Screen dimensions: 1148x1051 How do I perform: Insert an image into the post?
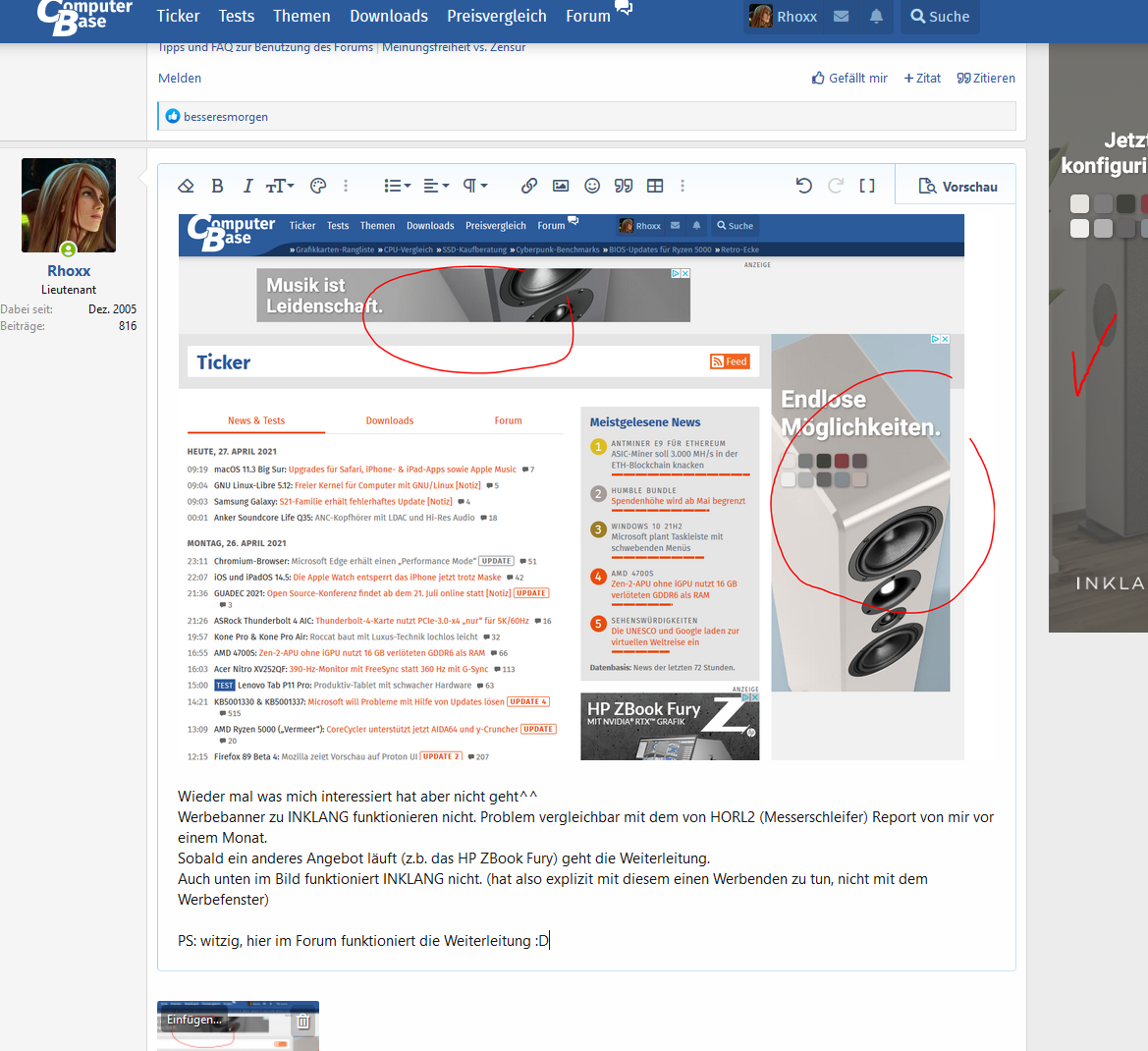pos(560,186)
